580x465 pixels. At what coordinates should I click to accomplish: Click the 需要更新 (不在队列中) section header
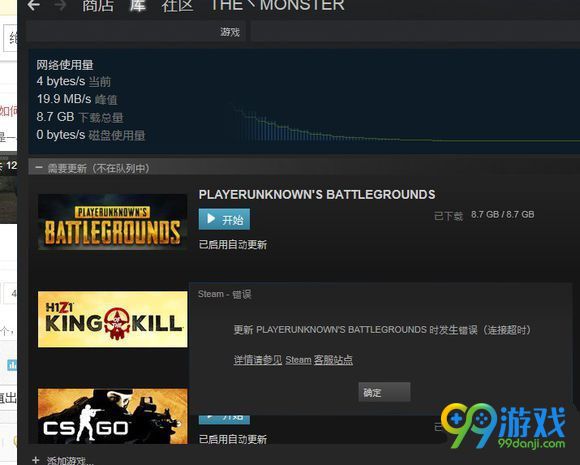click(x=98, y=168)
